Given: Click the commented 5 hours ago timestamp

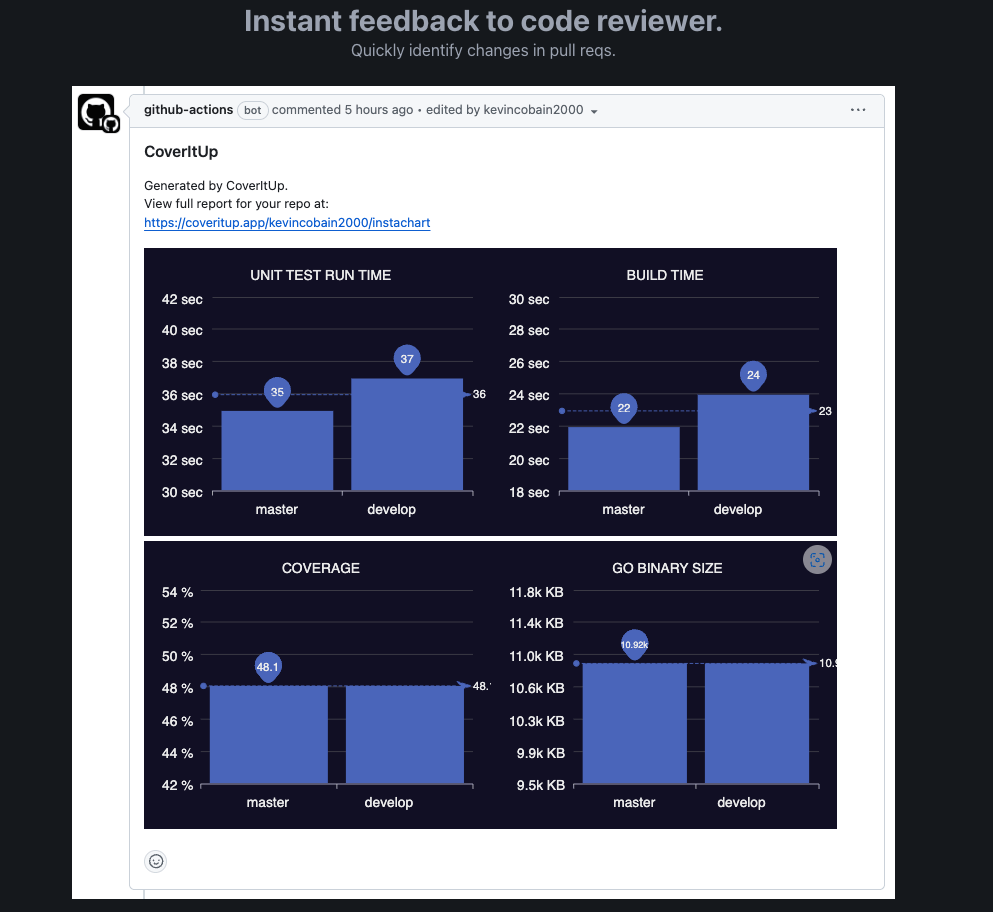Looking at the screenshot, I should pyautogui.click(x=342, y=110).
